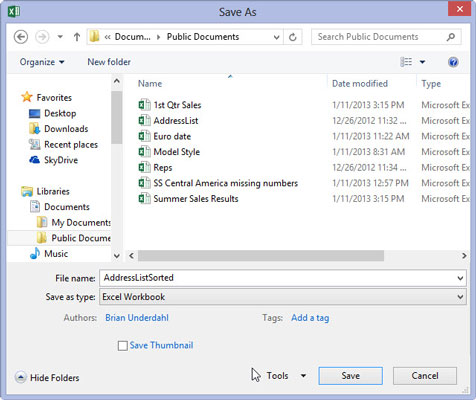Click the Excel icon of Euro date
This screenshot has height=400, width=476.
(x=144, y=136)
